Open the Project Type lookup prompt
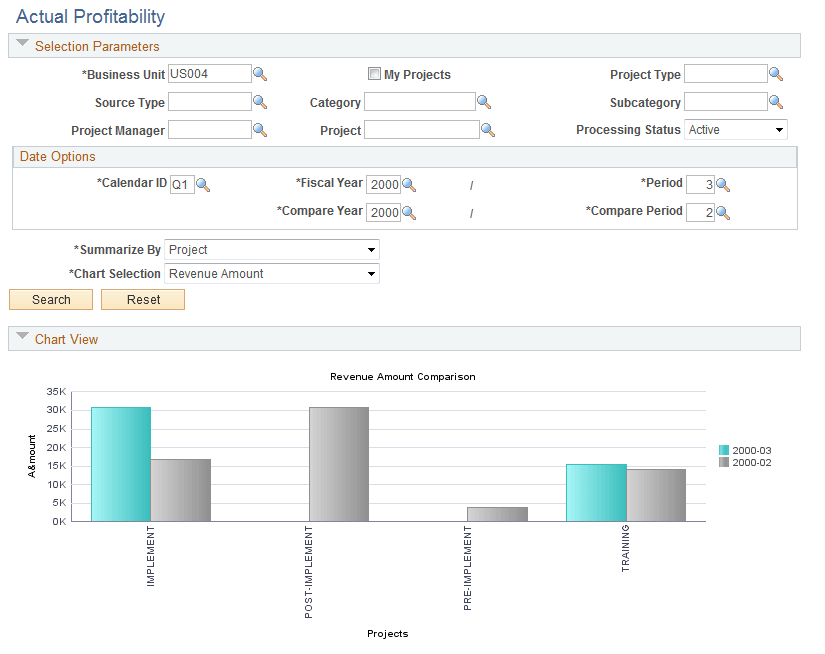Screen dimensions: 825x654 (x=776, y=73)
